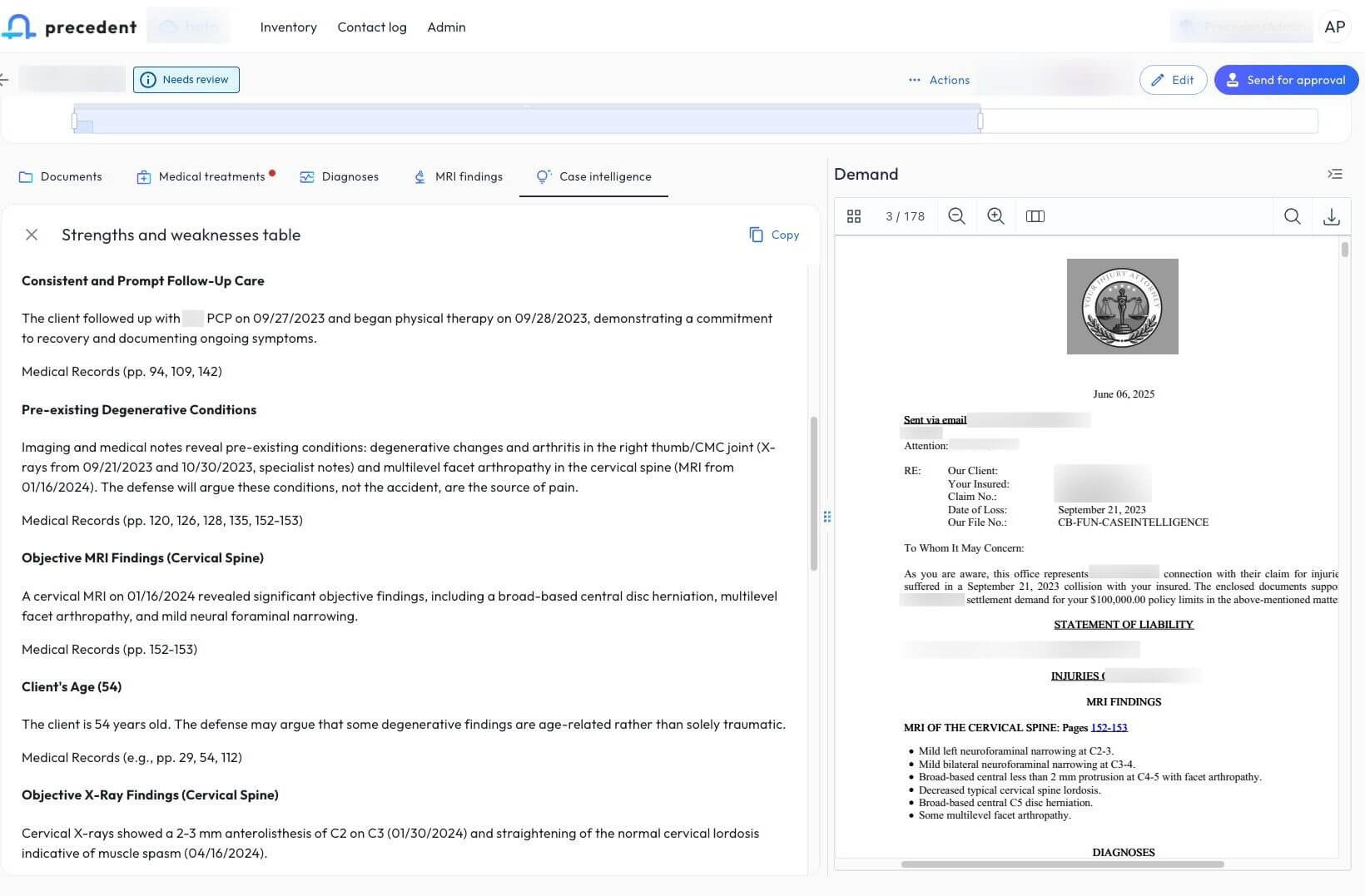Image resolution: width=1365 pixels, height=896 pixels.
Task: Send the demand for approval
Action: click(1286, 80)
